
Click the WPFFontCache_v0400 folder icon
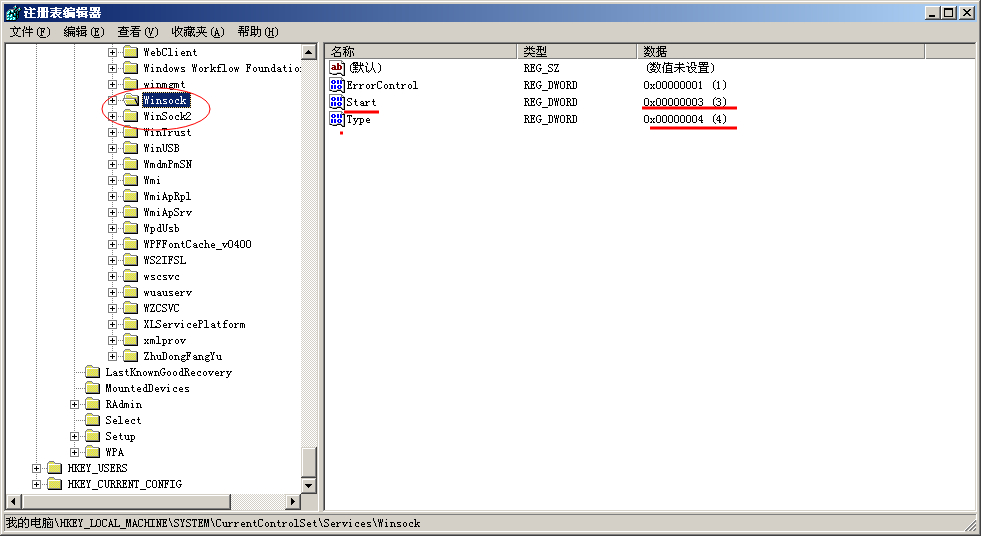tap(131, 245)
